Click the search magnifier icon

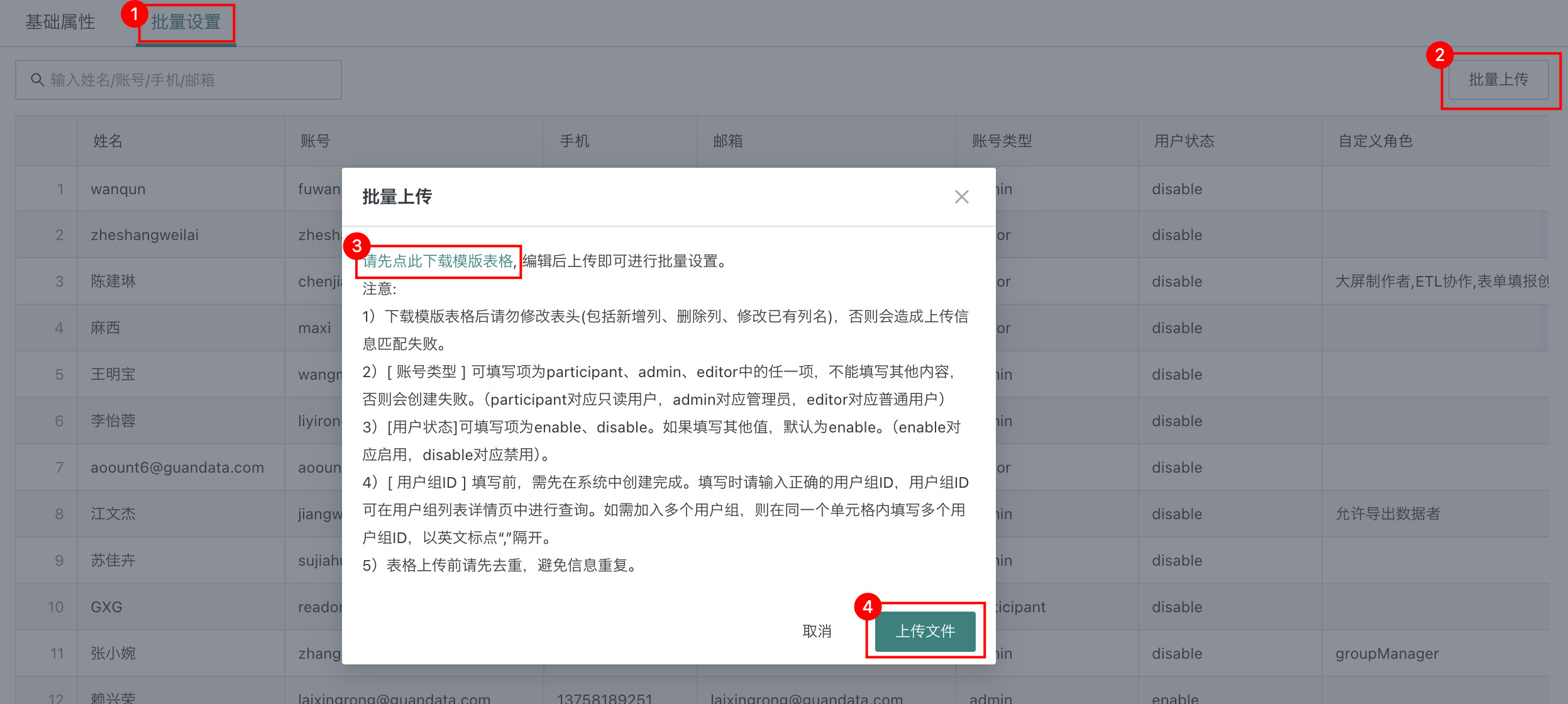tap(37, 80)
